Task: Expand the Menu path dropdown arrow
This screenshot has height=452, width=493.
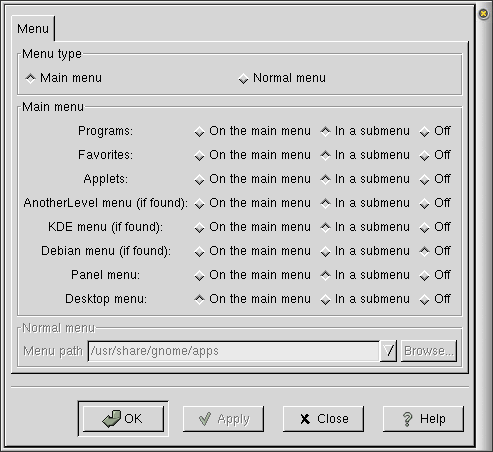Action: pyautogui.click(x=388, y=351)
